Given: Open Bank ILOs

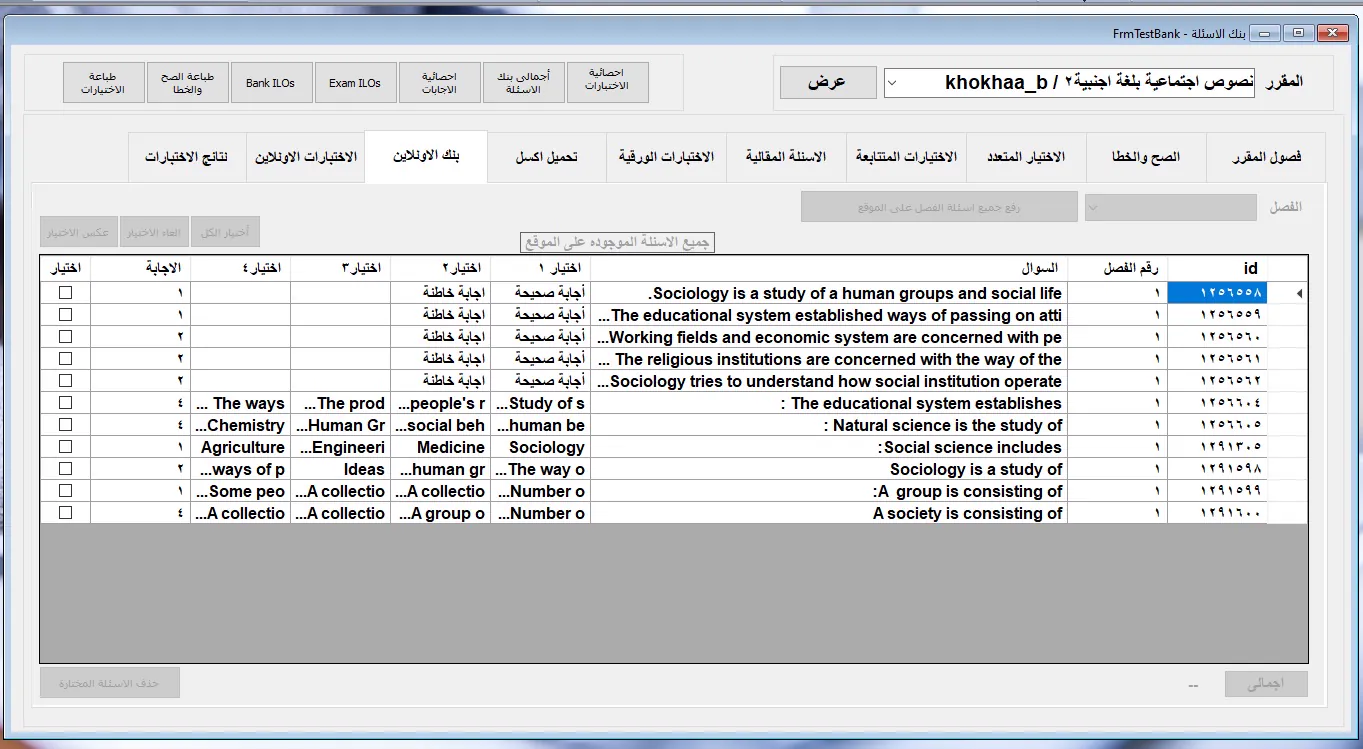Looking at the screenshot, I should 271,83.
